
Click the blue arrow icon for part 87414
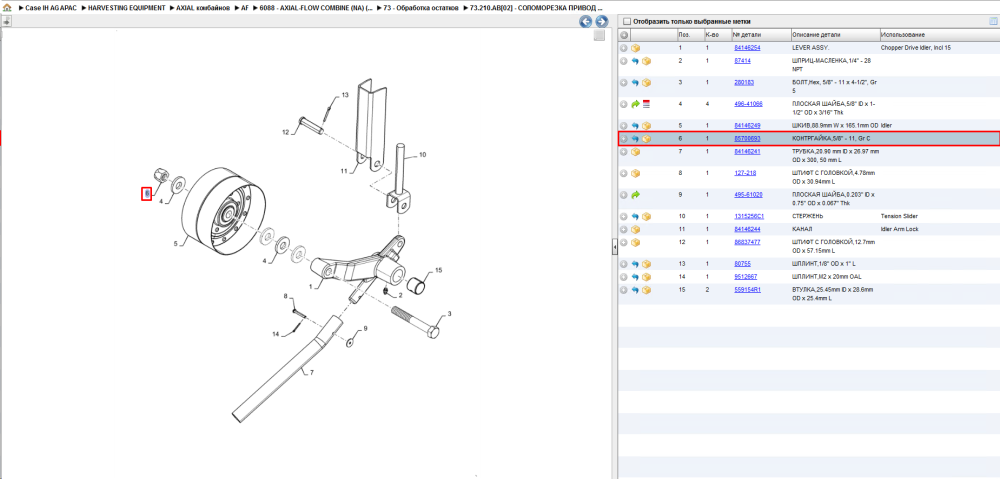[635, 61]
